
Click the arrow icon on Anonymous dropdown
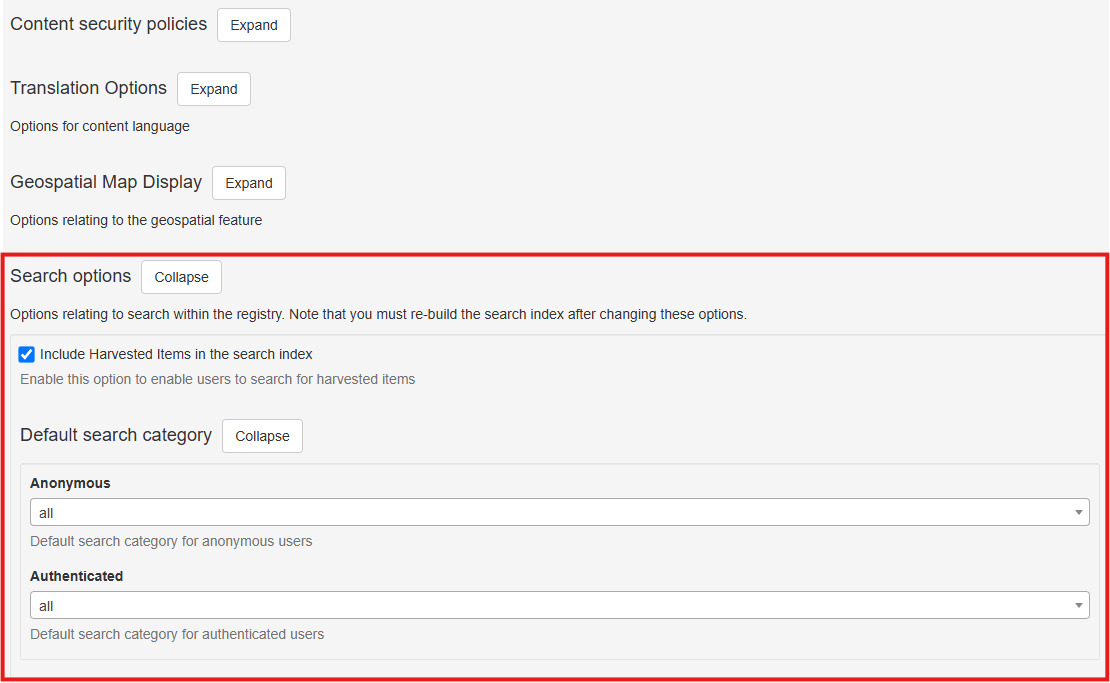[x=1079, y=512]
